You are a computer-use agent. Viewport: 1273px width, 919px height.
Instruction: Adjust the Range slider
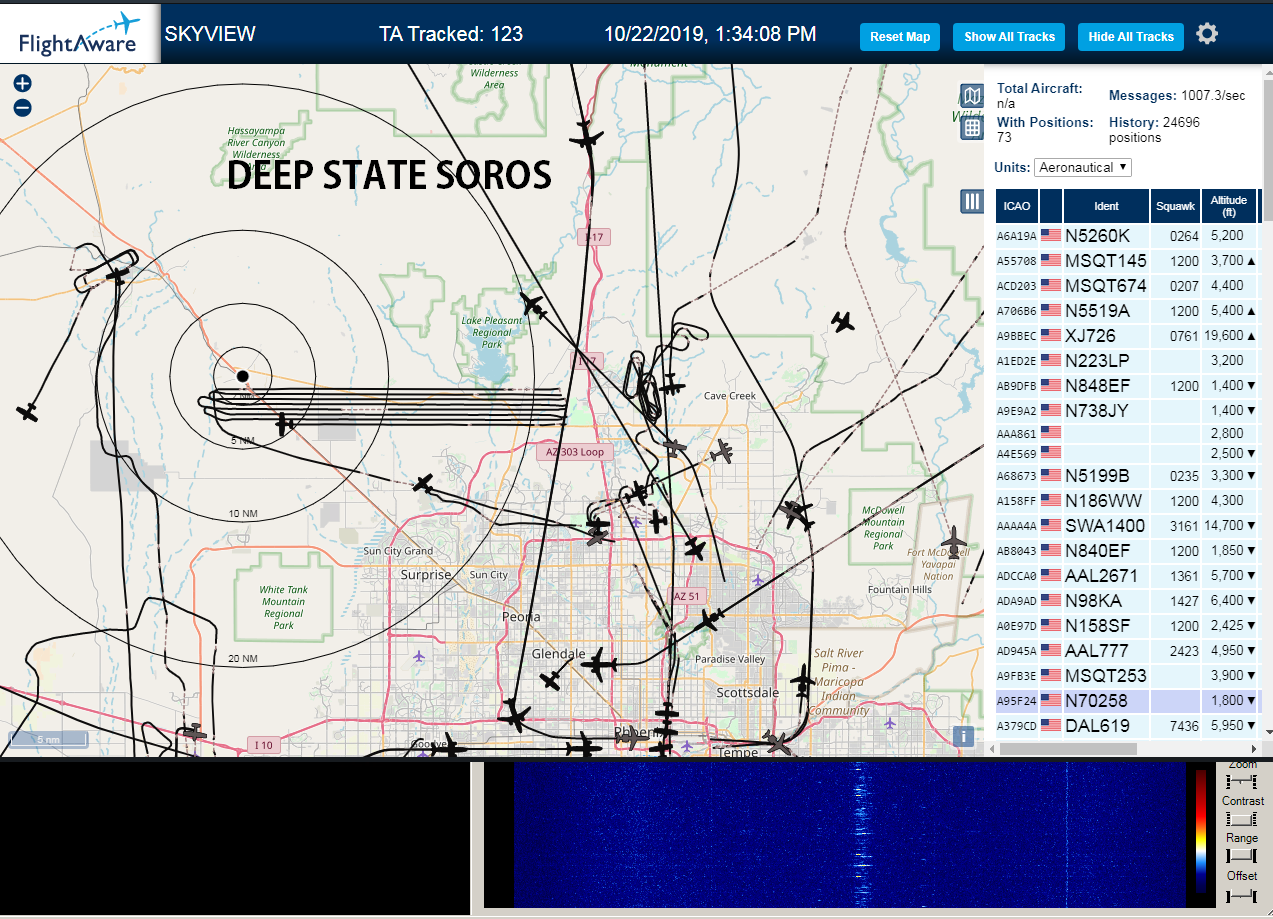tap(1241, 856)
